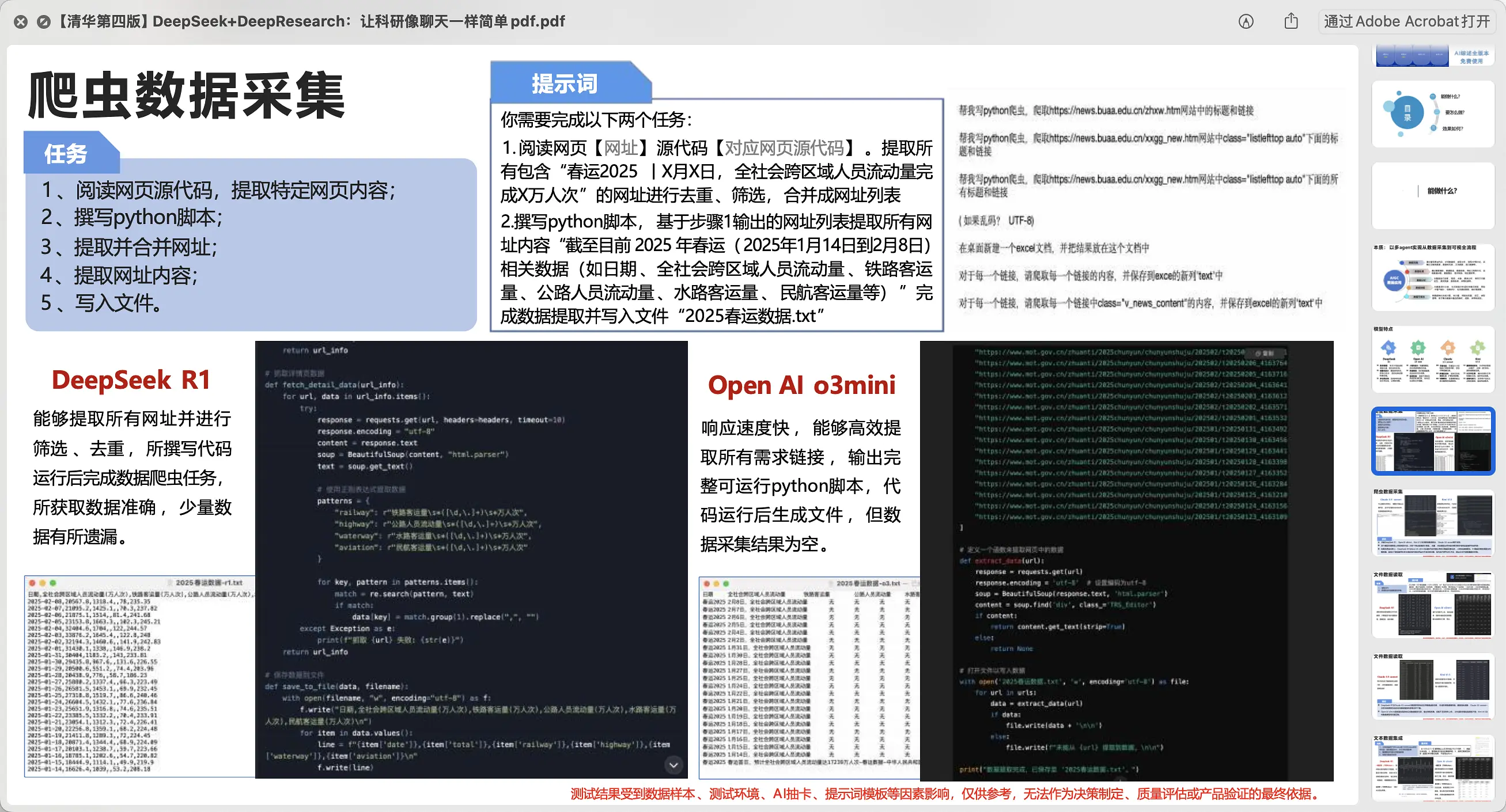Open the highlighted 爬虫数据采集 page thumbnail
The height and width of the screenshot is (812, 1506).
1432,441
